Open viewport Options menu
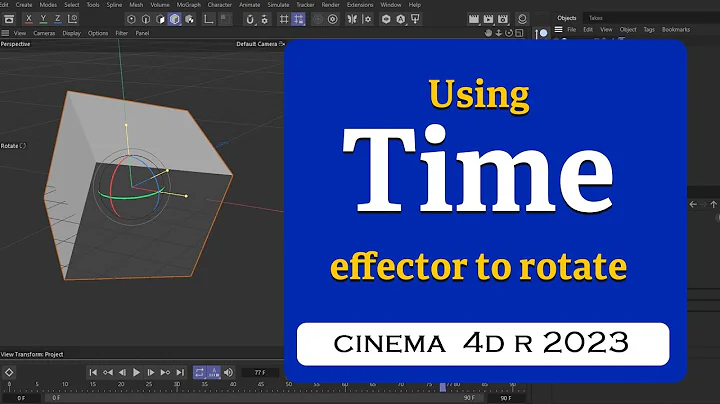This screenshot has height=404, width=720. [98, 33]
